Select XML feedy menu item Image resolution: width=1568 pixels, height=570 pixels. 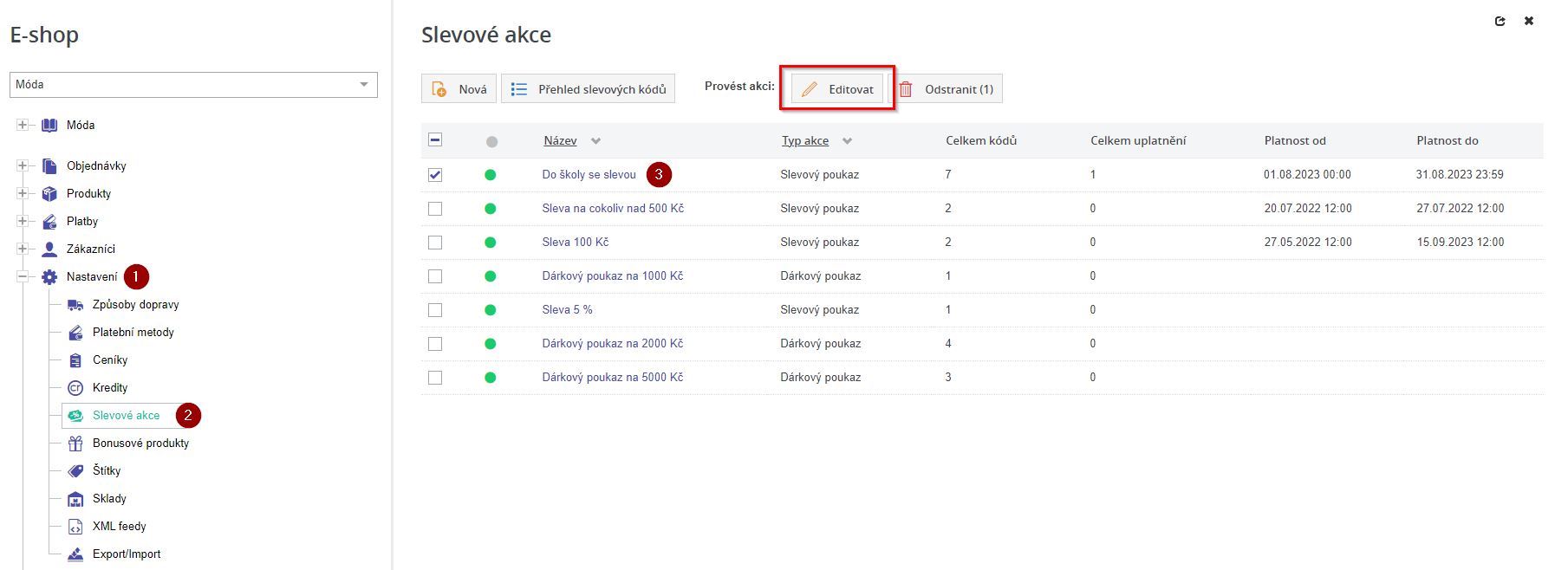pos(119,527)
